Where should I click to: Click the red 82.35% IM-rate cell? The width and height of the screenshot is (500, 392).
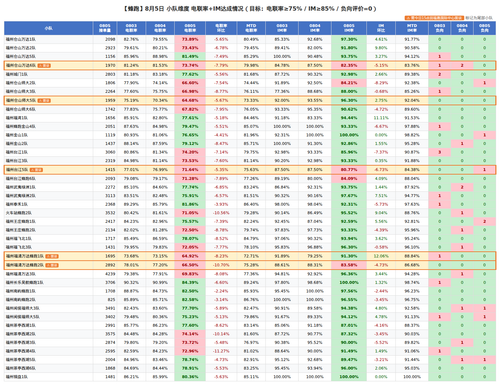coord(349,66)
